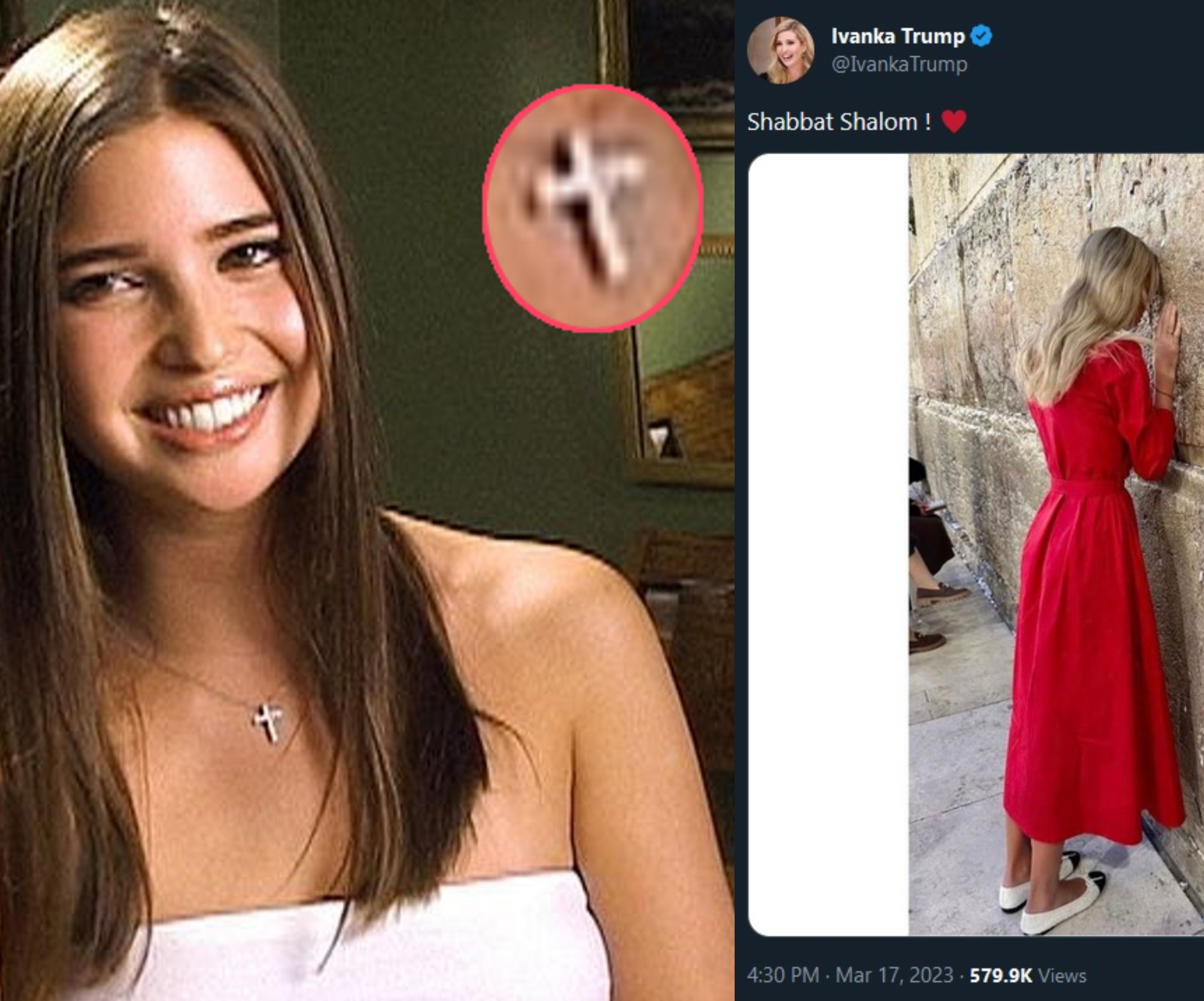Click the pink-circled magnified cross inset
The image size is (1204, 1001).
[x=593, y=207]
